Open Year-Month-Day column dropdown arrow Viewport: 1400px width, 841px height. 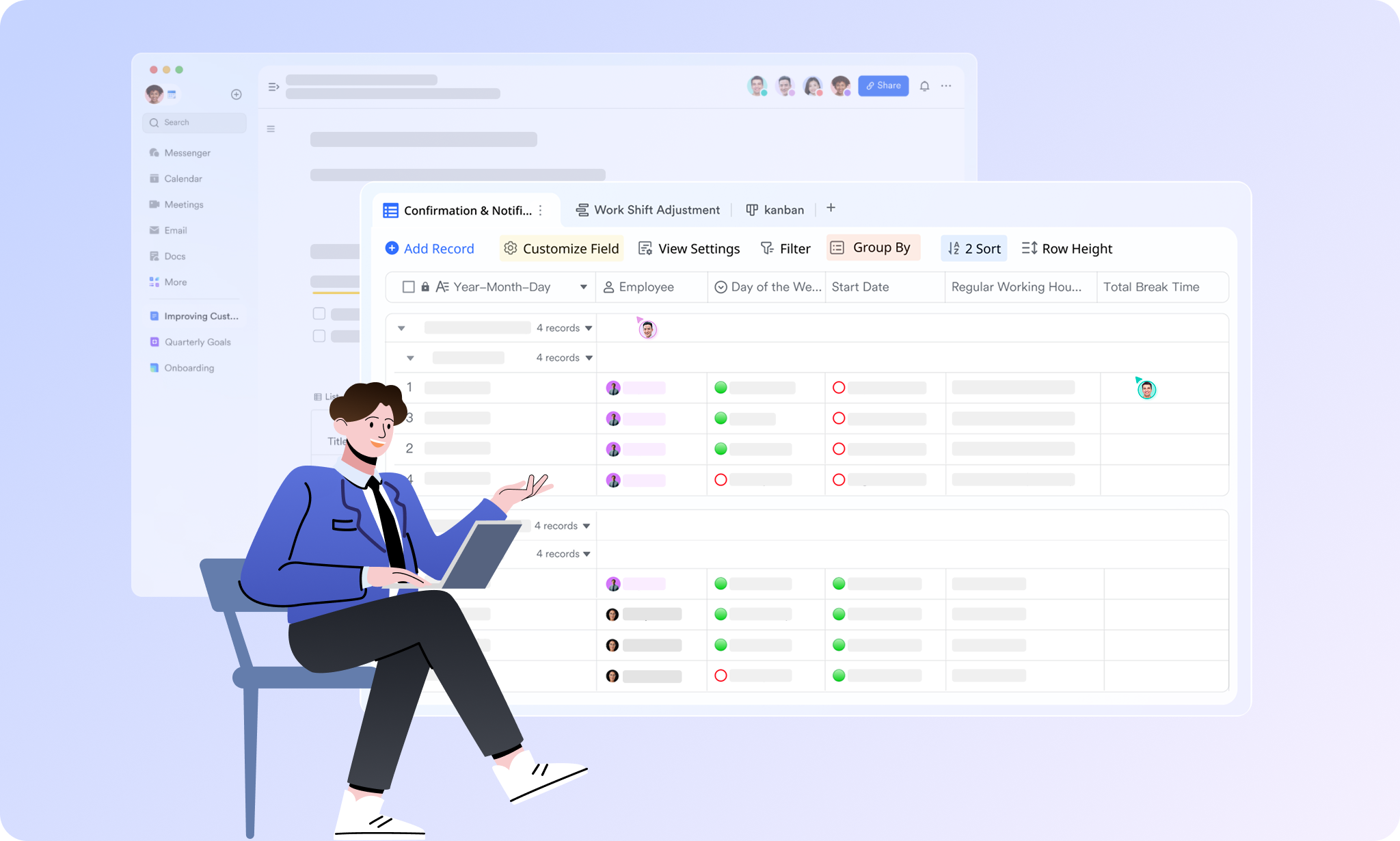click(x=583, y=287)
